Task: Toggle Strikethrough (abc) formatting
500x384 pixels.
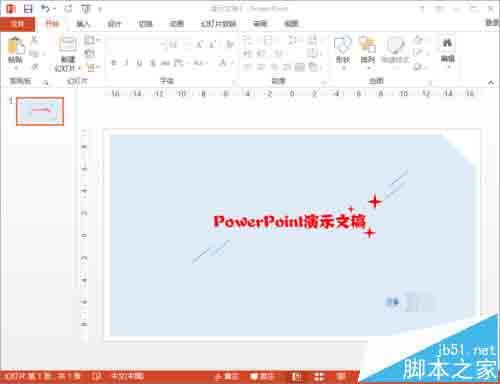Action: pyautogui.click(x=165, y=63)
